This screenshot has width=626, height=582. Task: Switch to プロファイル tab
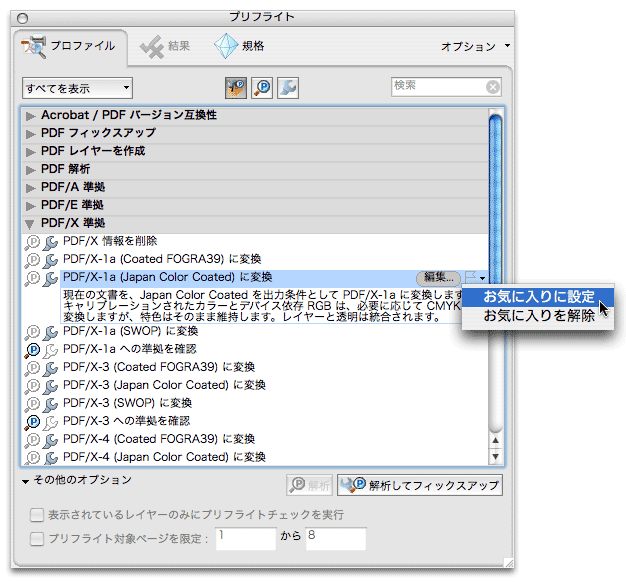(x=70, y=47)
